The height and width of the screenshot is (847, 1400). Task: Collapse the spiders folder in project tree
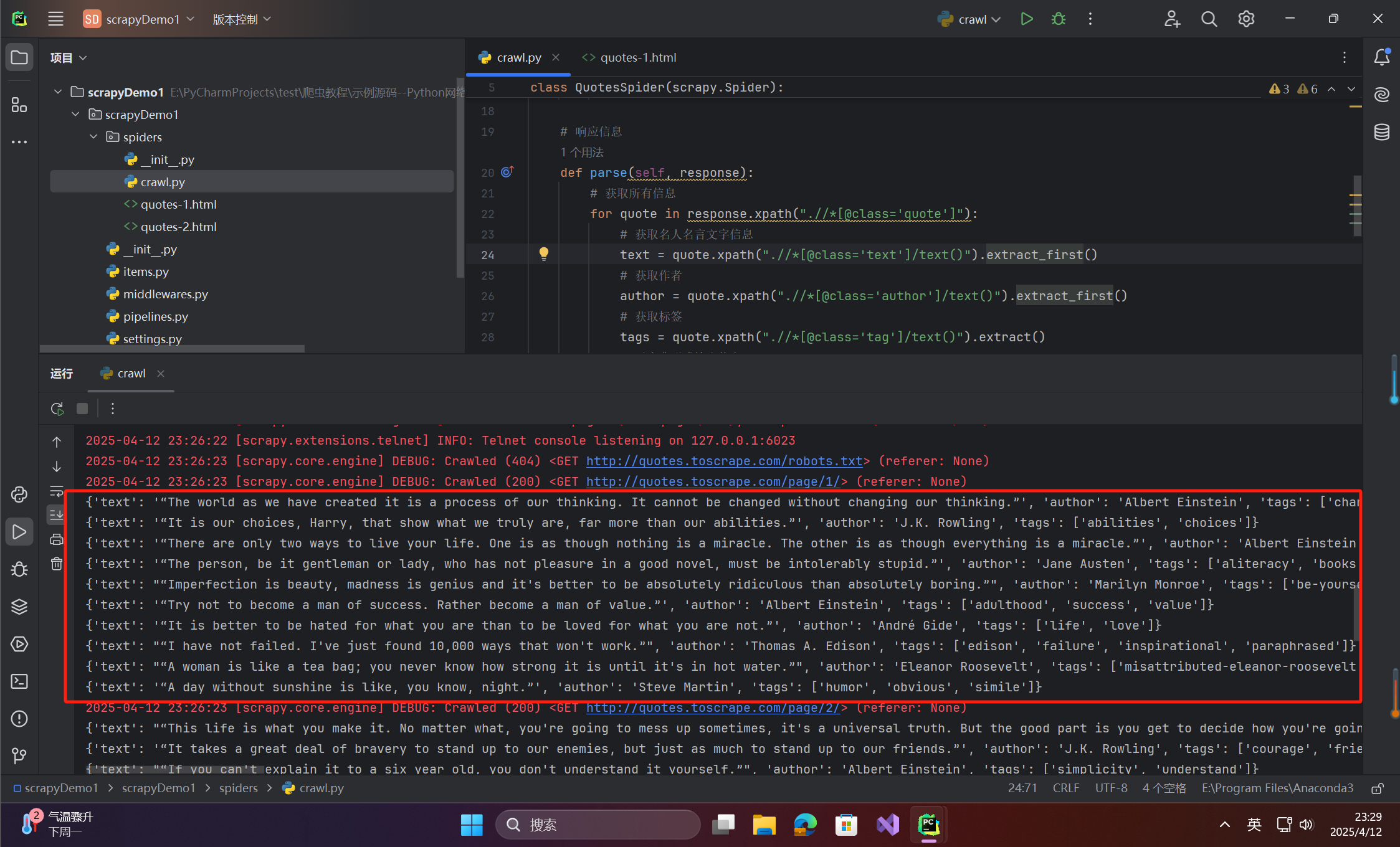click(x=93, y=137)
